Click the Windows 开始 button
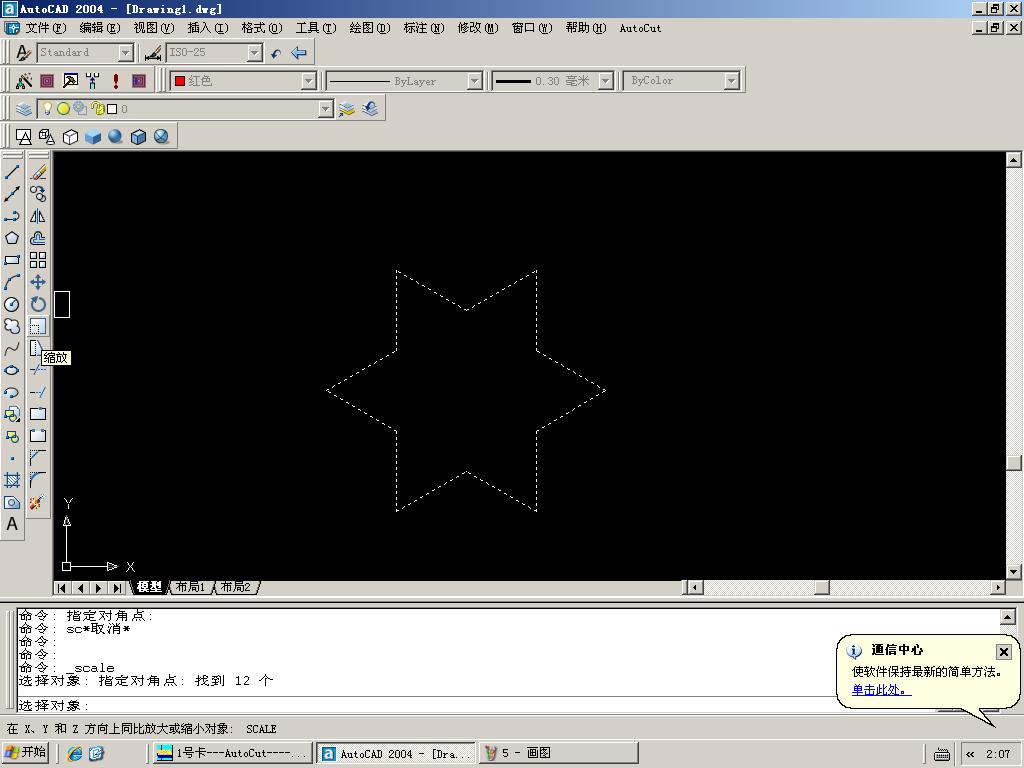This screenshot has width=1024, height=768. pos(27,753)
